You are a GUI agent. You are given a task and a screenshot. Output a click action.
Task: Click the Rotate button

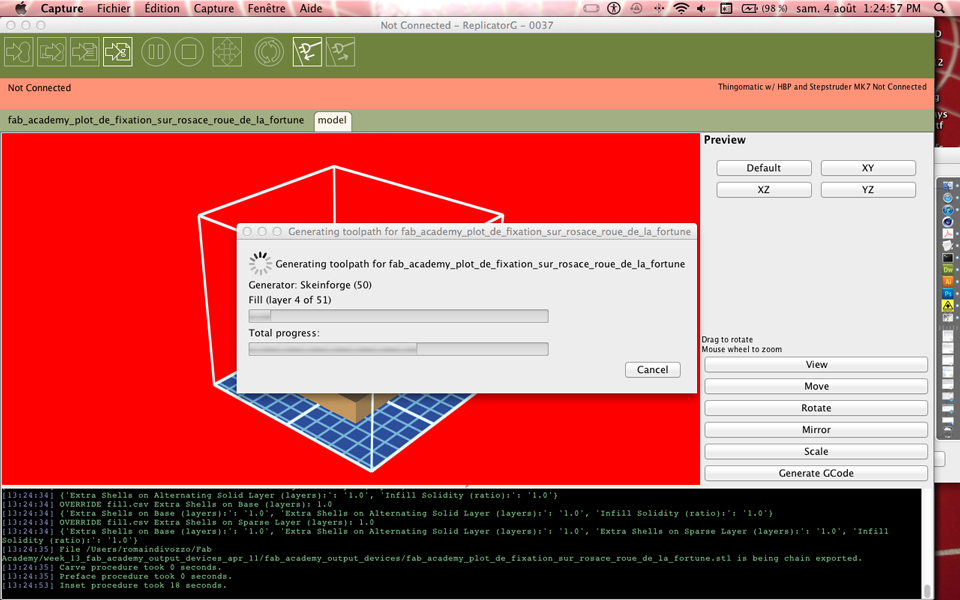pos(816,408)
